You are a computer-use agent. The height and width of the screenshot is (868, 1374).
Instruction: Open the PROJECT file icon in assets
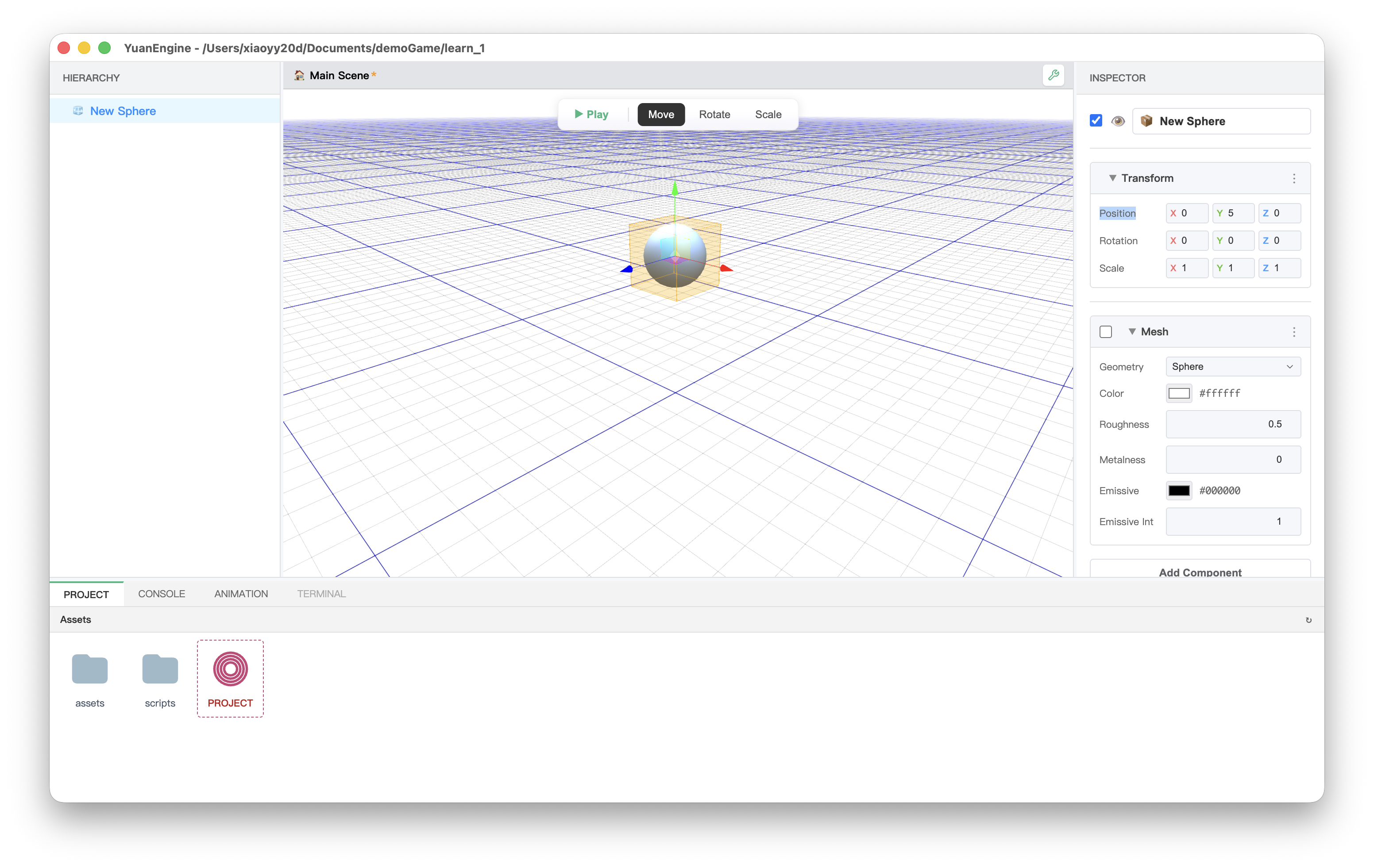[x=230, y=669]
